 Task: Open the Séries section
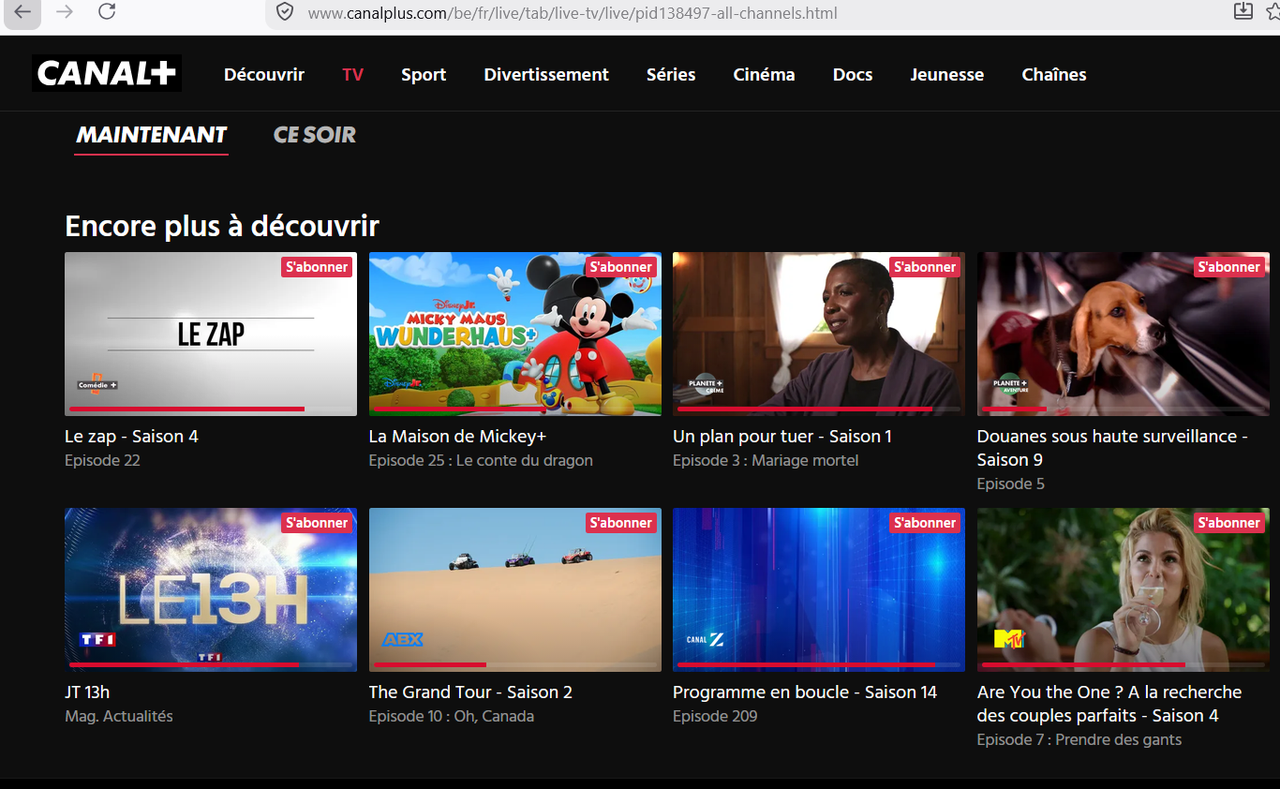point(671,74)
